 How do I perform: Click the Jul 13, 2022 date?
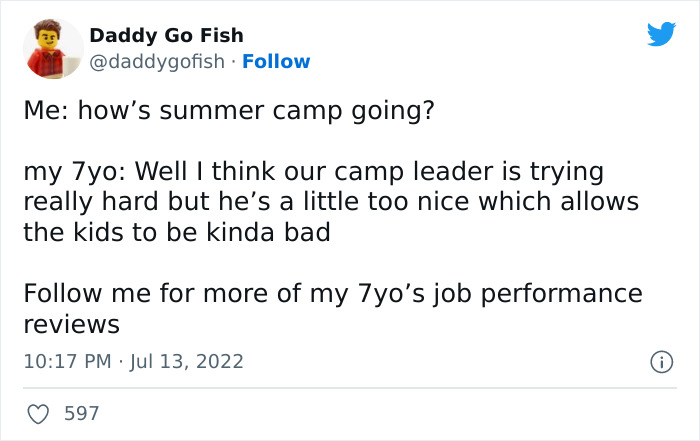[185, 360]
